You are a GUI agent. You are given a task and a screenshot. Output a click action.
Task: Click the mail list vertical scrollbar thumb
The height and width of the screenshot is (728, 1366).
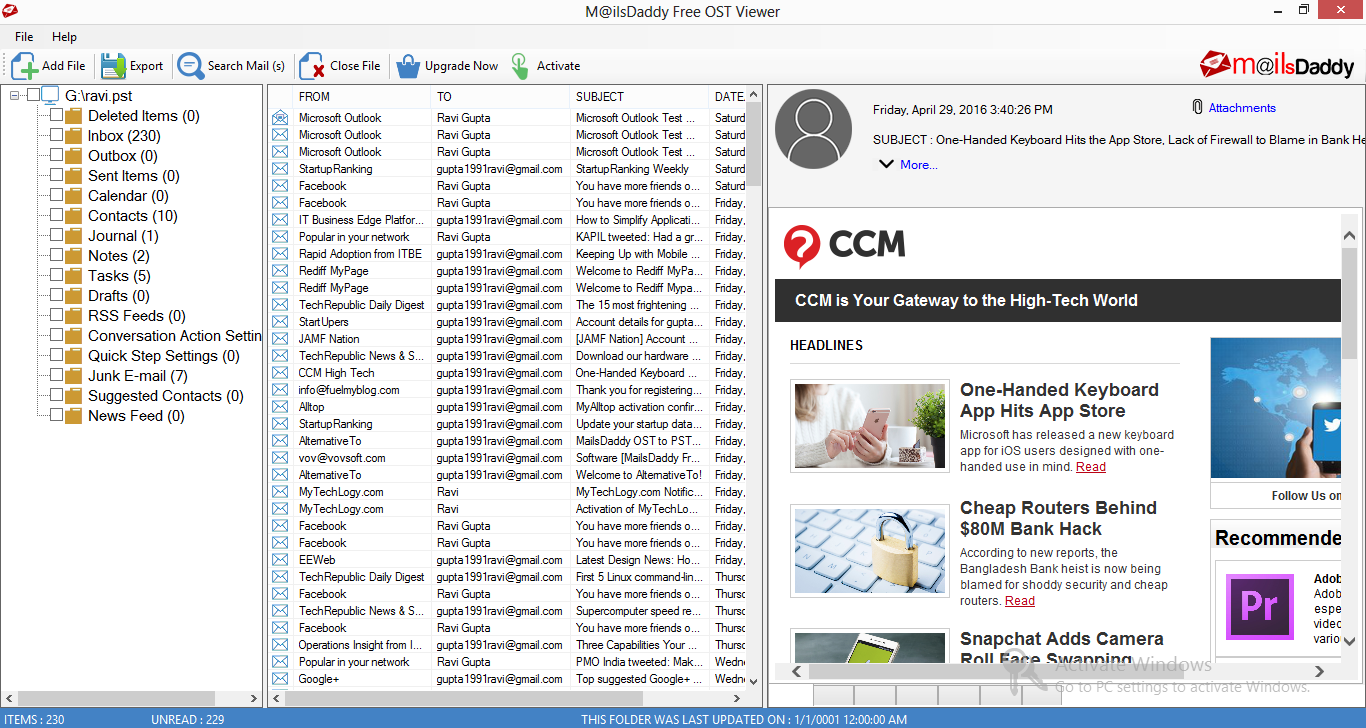click(x=754, y=142)
